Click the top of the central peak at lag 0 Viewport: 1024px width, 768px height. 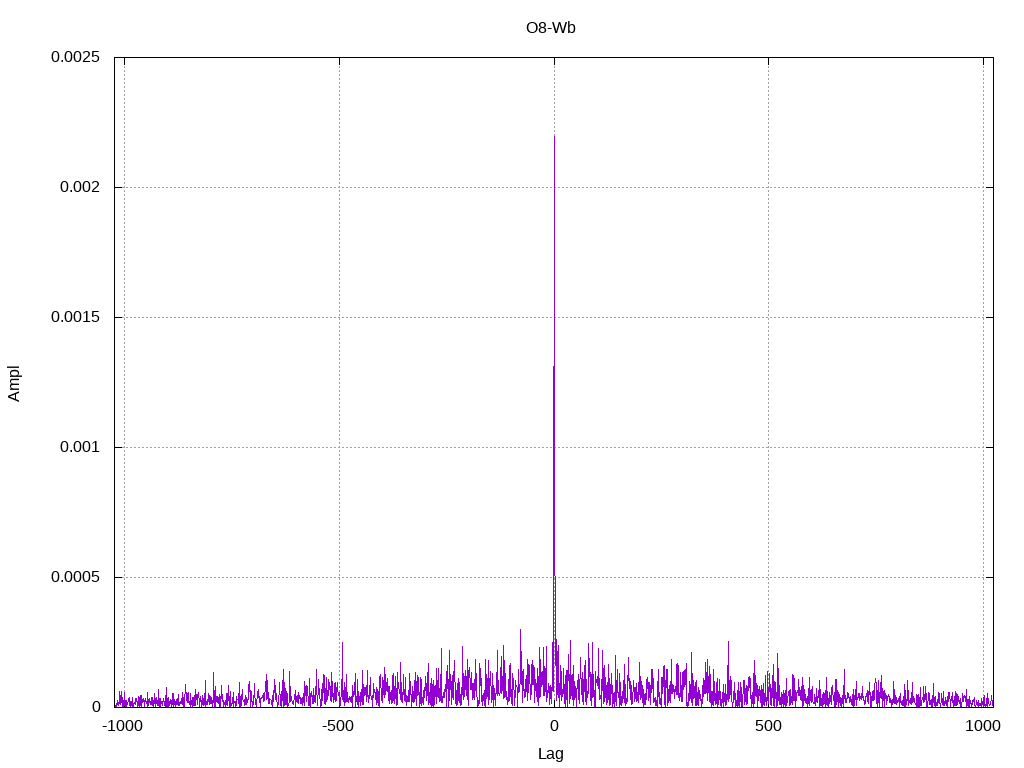click(x=554, y=136)
